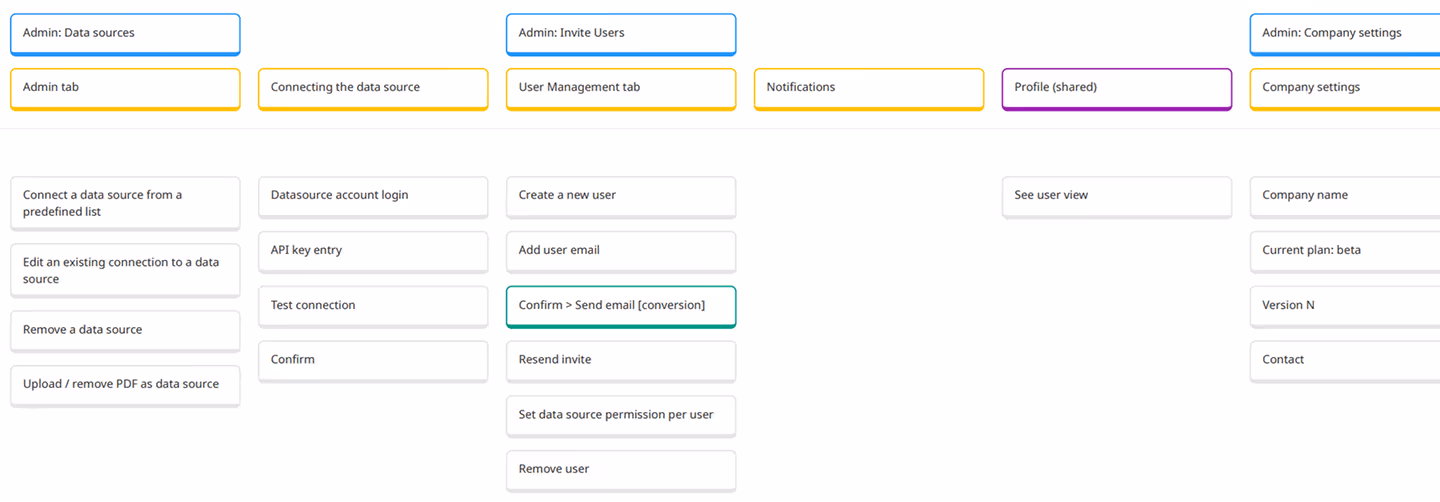Select 'Upload / remove PDF as data source'
This screenshot has height=502, width=1440.
pos(125,386)
